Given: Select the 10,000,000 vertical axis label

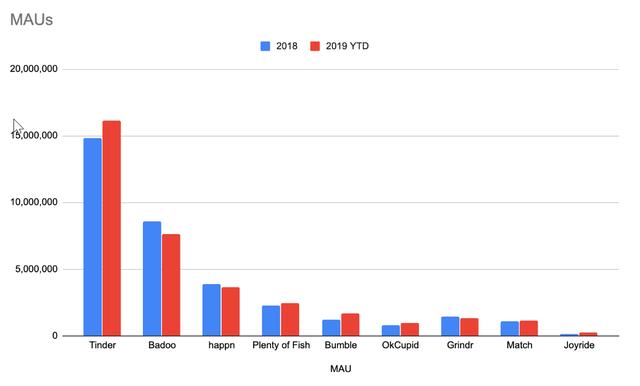Looking at the screenshot, I should click(x=34, y=202).
